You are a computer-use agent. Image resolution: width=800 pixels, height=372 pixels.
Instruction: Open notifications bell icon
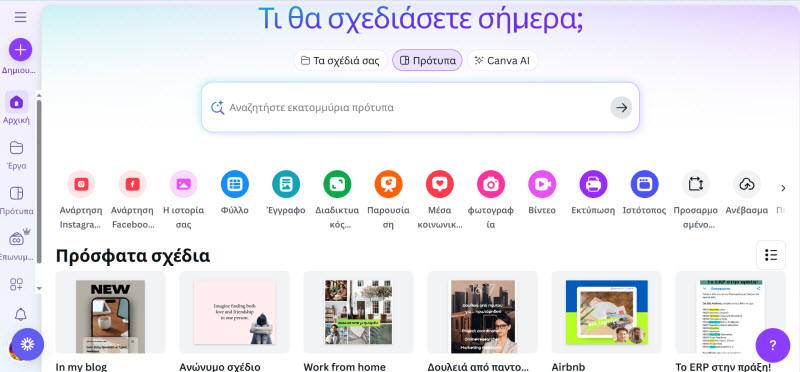(20, 314)
